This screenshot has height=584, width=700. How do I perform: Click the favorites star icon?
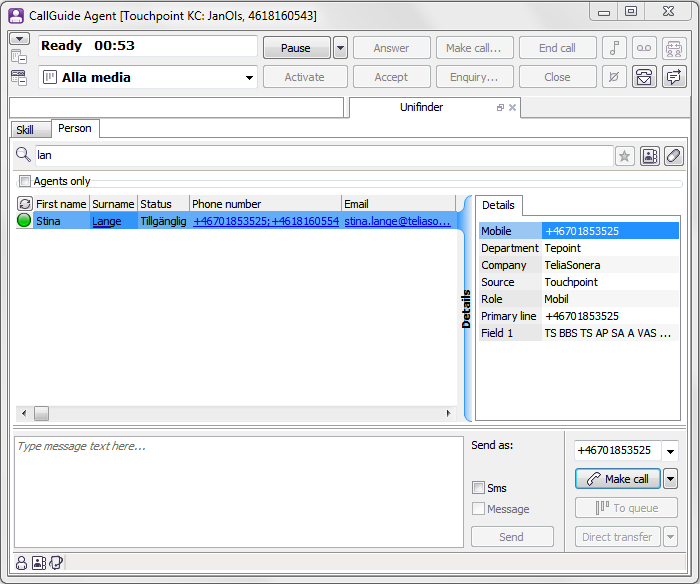625,156
